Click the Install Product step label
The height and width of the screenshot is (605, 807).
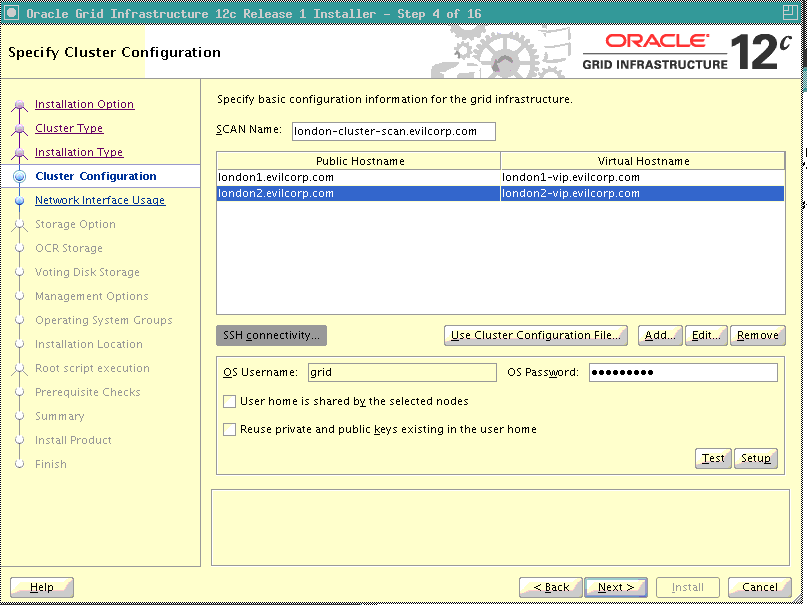click(x=73, y=440)
